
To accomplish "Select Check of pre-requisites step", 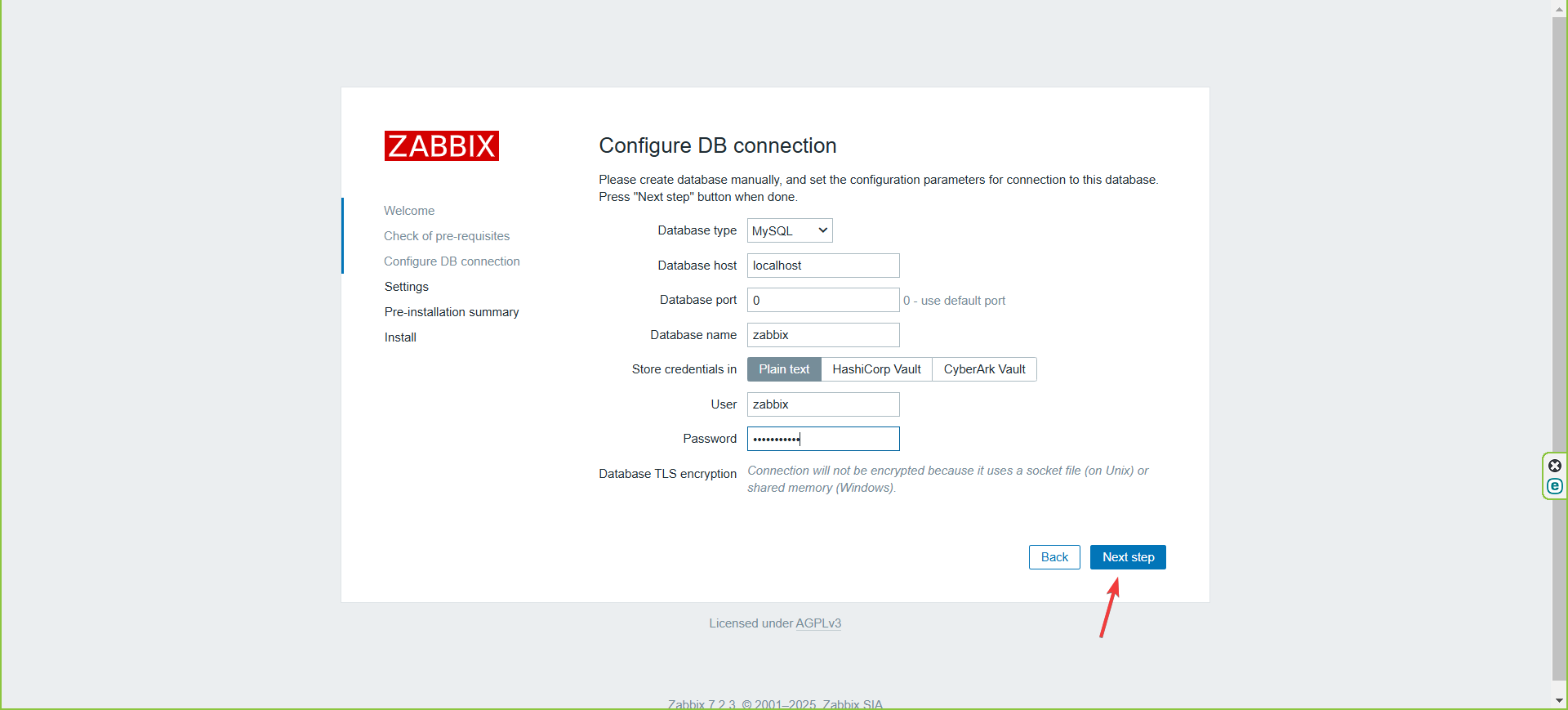I will (447, 236).
